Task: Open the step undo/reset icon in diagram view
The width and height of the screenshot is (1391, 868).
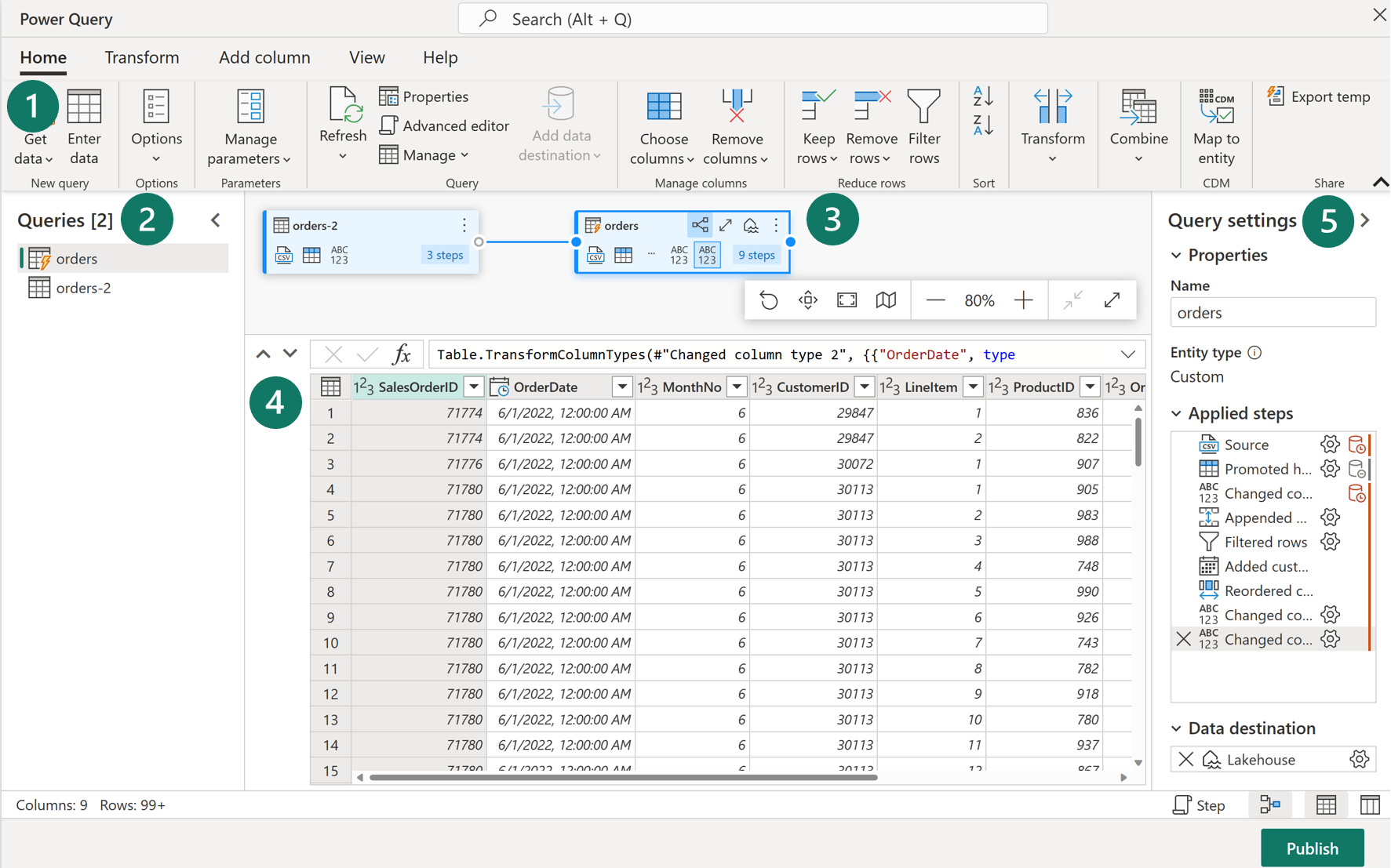Action: tap(768, 300)
